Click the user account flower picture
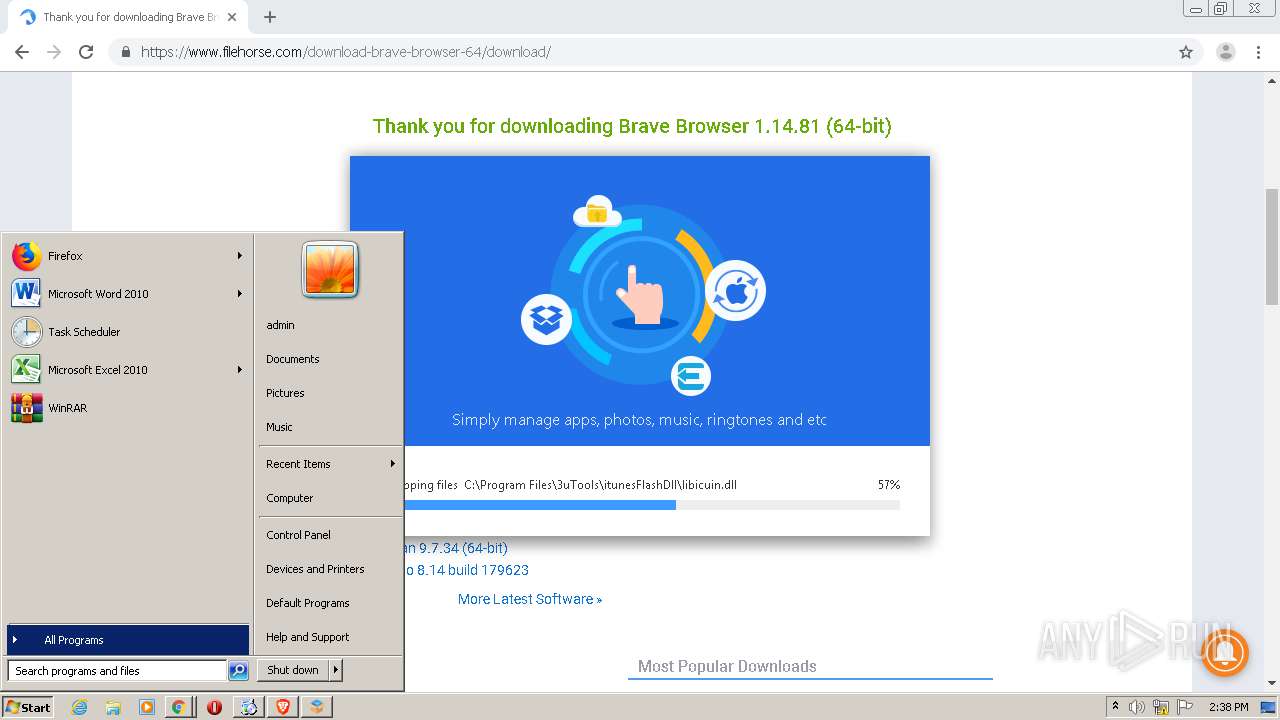Screen dimensions: 1280x720 (330, 270)
